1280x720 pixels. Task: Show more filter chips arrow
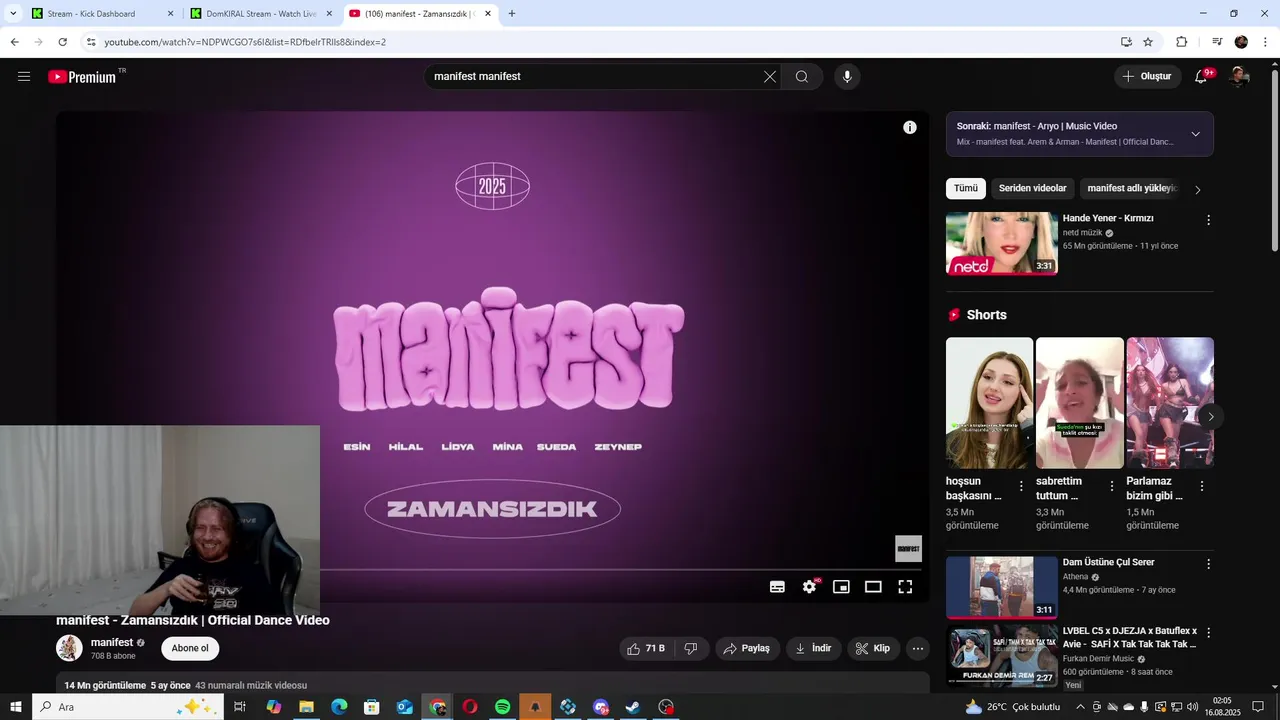pyautogui.click(x=1198, y=189)
